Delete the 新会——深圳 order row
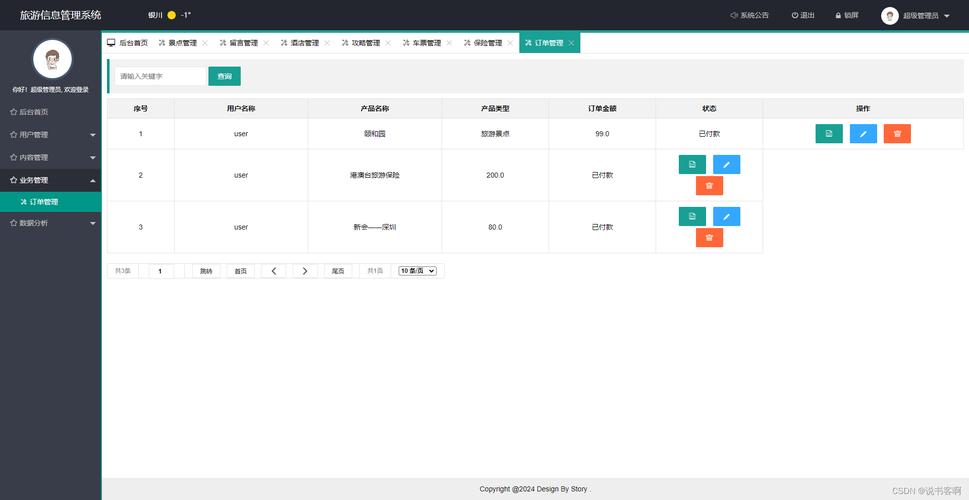This screenshot has width=969, height=500. (709, 237)
